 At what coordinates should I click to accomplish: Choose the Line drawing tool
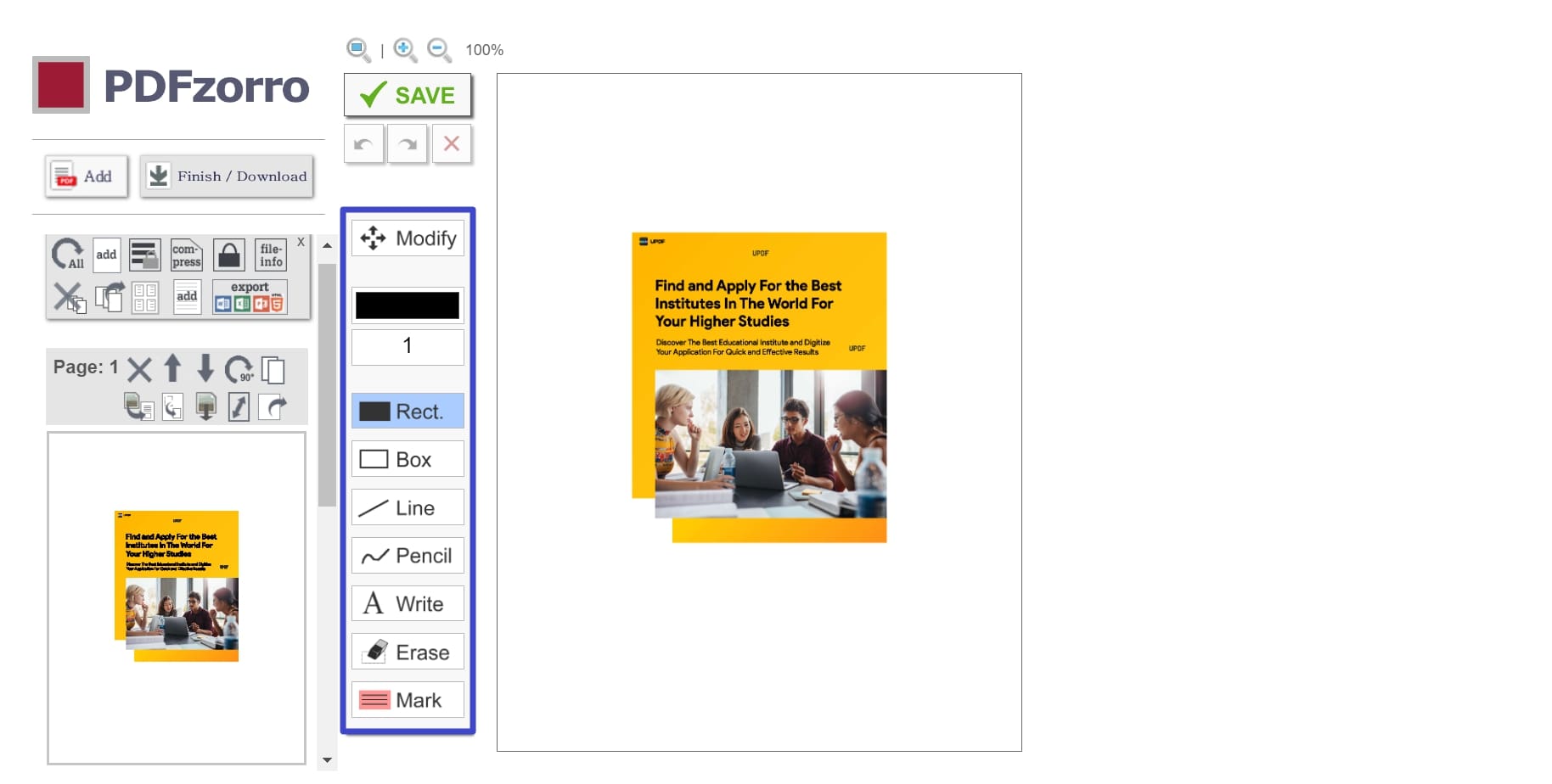pos(407,507)
